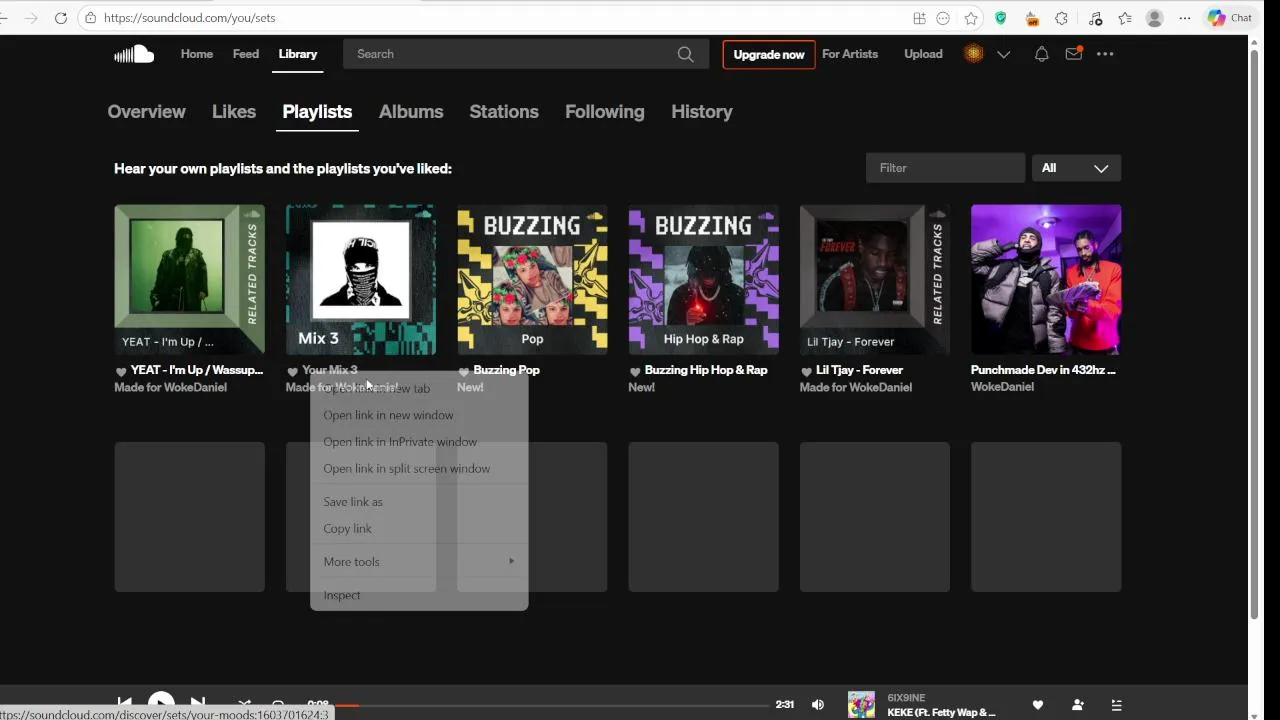The width and height of the screenshot is (1280, 720).
Task: Like the currently playing track
Action: point(1038,705)
